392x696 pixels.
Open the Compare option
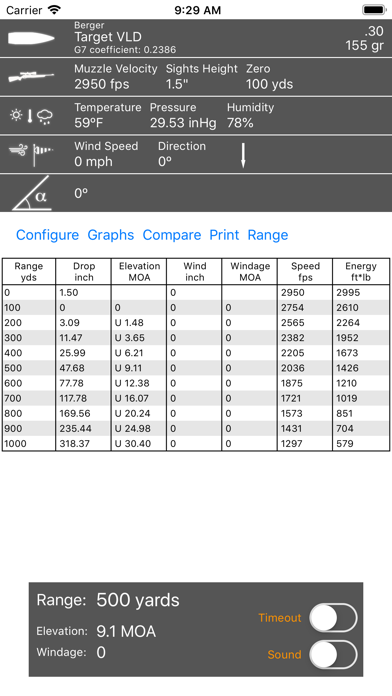click(x=172, y=235)
